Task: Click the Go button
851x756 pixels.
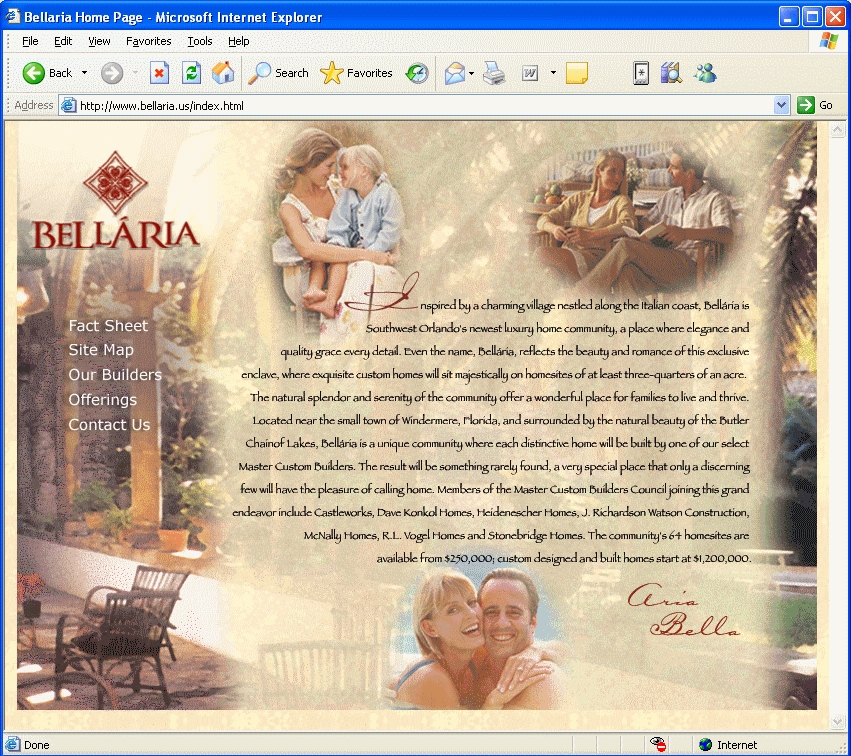Action: pyautogui.click(x=815, y=105)
